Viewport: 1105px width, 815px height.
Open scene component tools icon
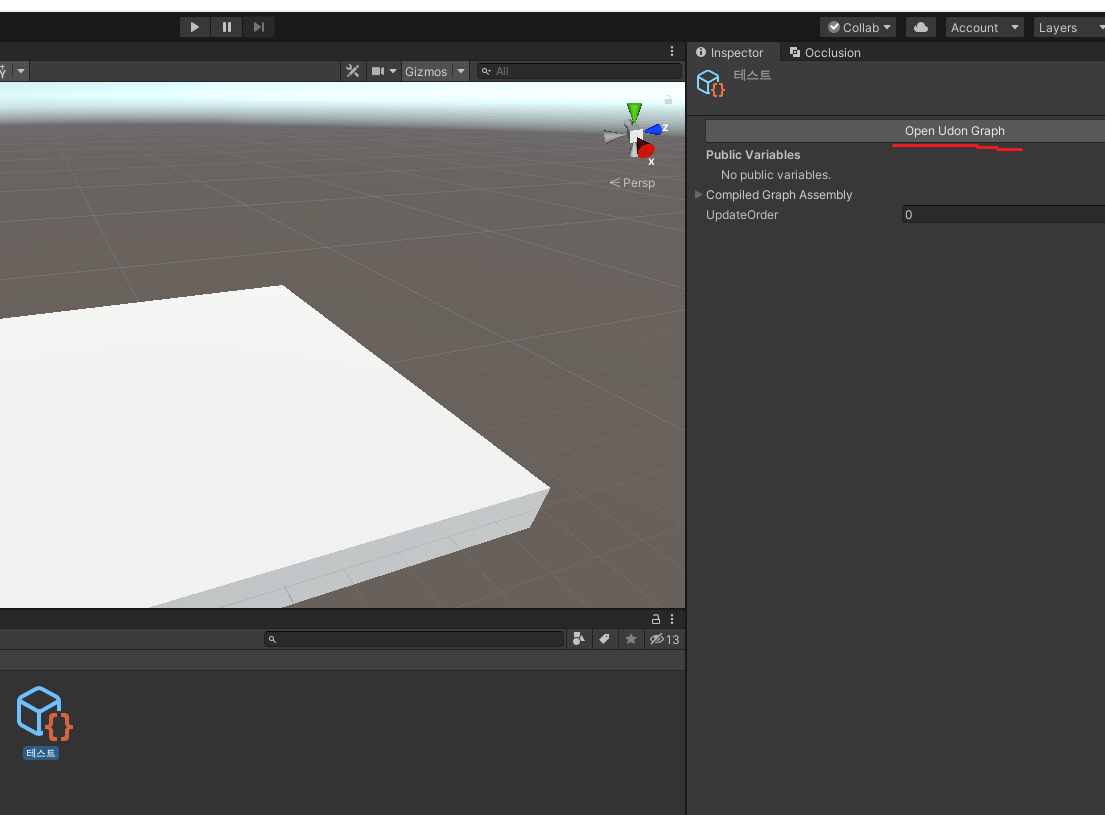[x=352, y=71]
